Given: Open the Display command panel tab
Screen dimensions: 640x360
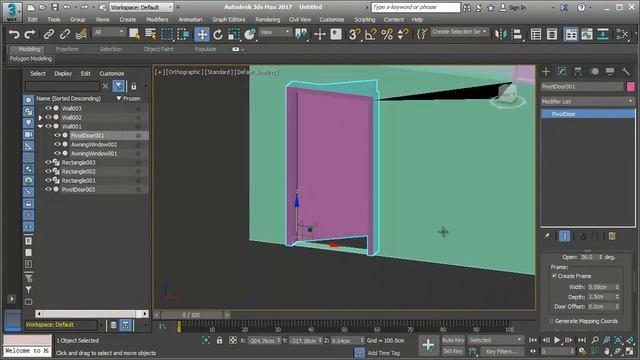Looking at the screenshot, I should [x=610, y=72].
